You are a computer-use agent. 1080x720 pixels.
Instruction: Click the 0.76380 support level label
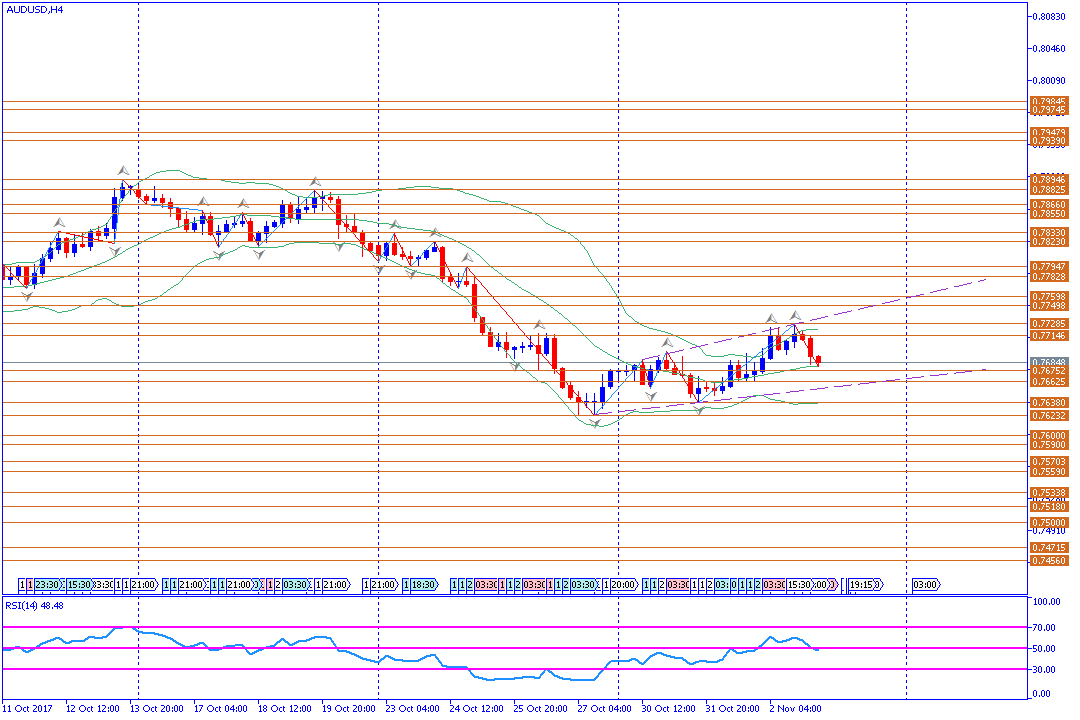pyautogui.click(x=1049, y=402)
